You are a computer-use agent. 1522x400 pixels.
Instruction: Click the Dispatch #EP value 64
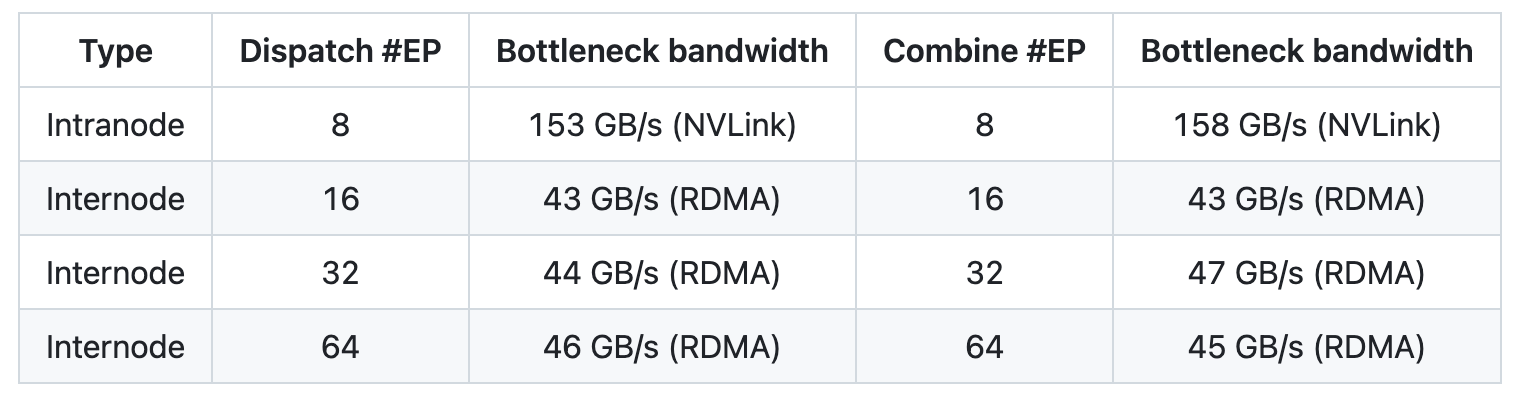pos(340,347)
